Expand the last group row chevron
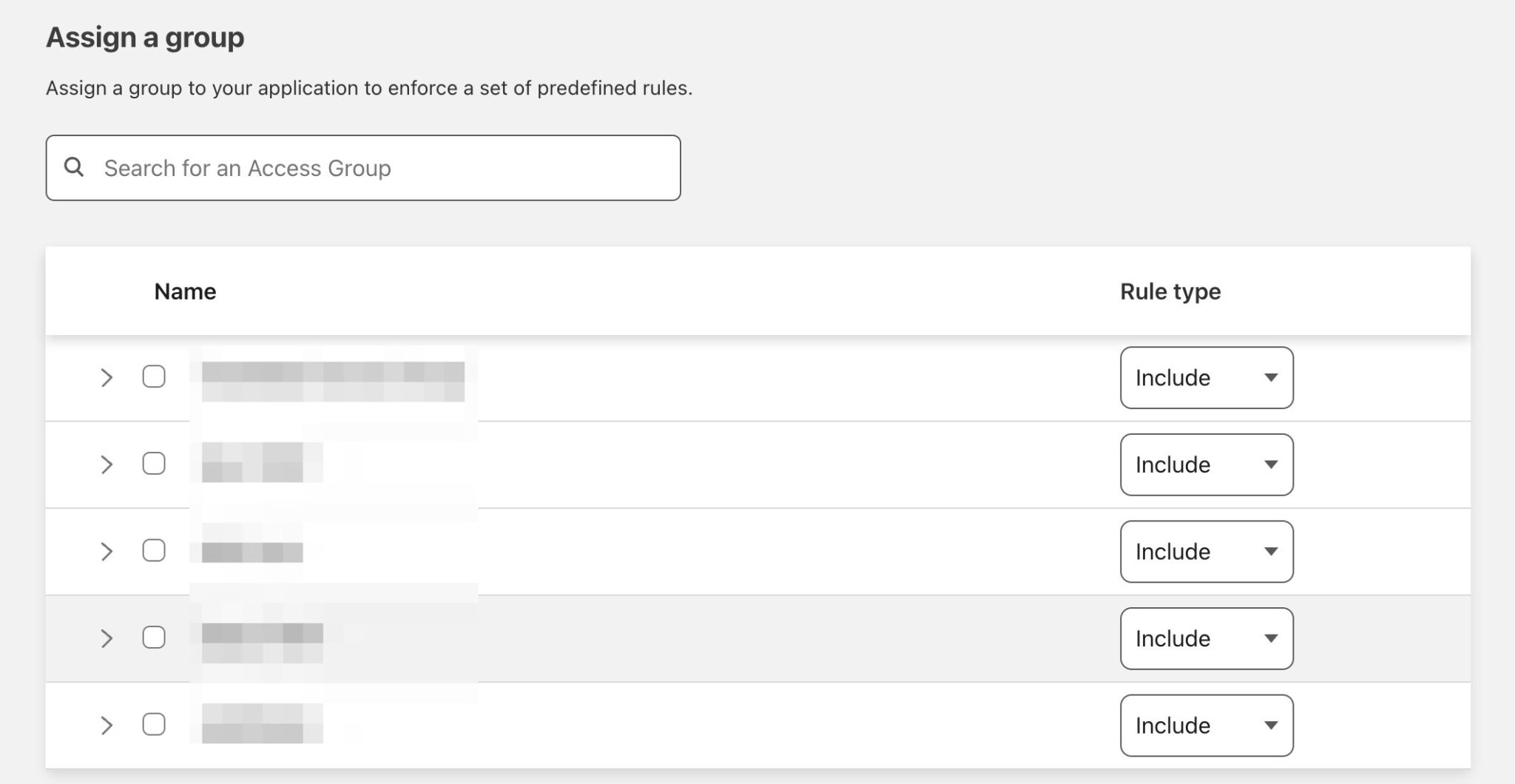Screen dimensions: 1515x784 coord(108,725)
